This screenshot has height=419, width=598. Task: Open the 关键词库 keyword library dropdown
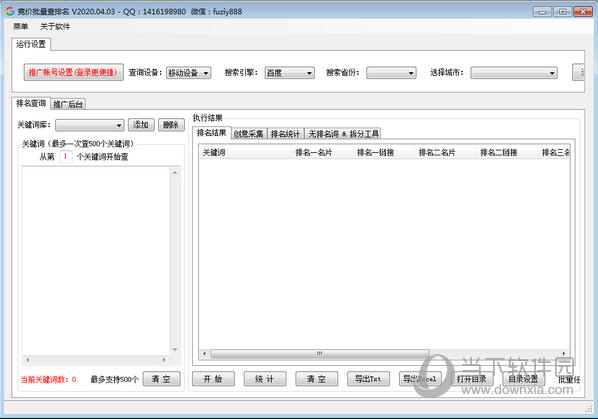(x=90, y=125)
